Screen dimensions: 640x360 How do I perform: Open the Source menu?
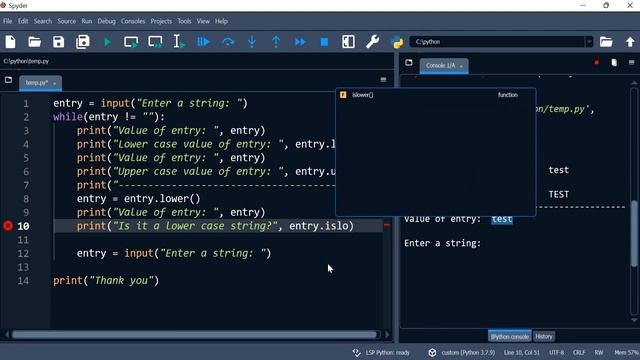67,21
